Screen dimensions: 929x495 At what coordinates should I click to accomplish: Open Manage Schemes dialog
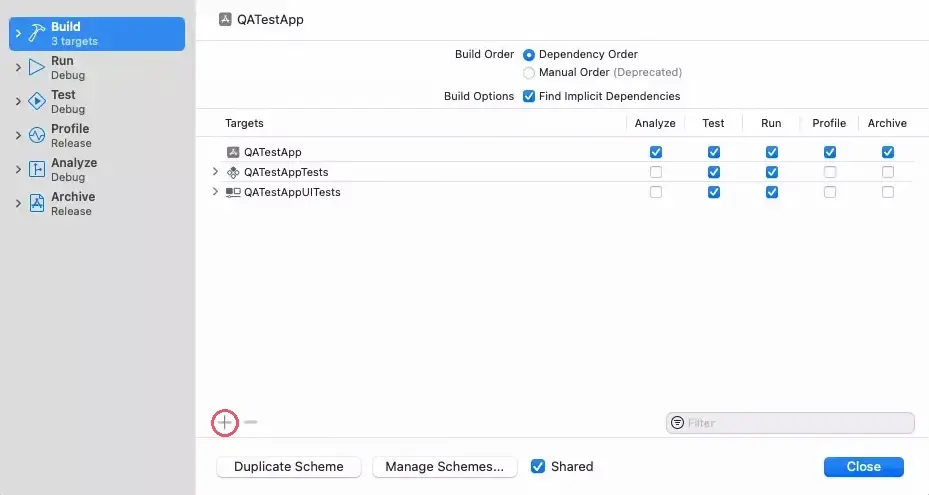tap(444, 467)
